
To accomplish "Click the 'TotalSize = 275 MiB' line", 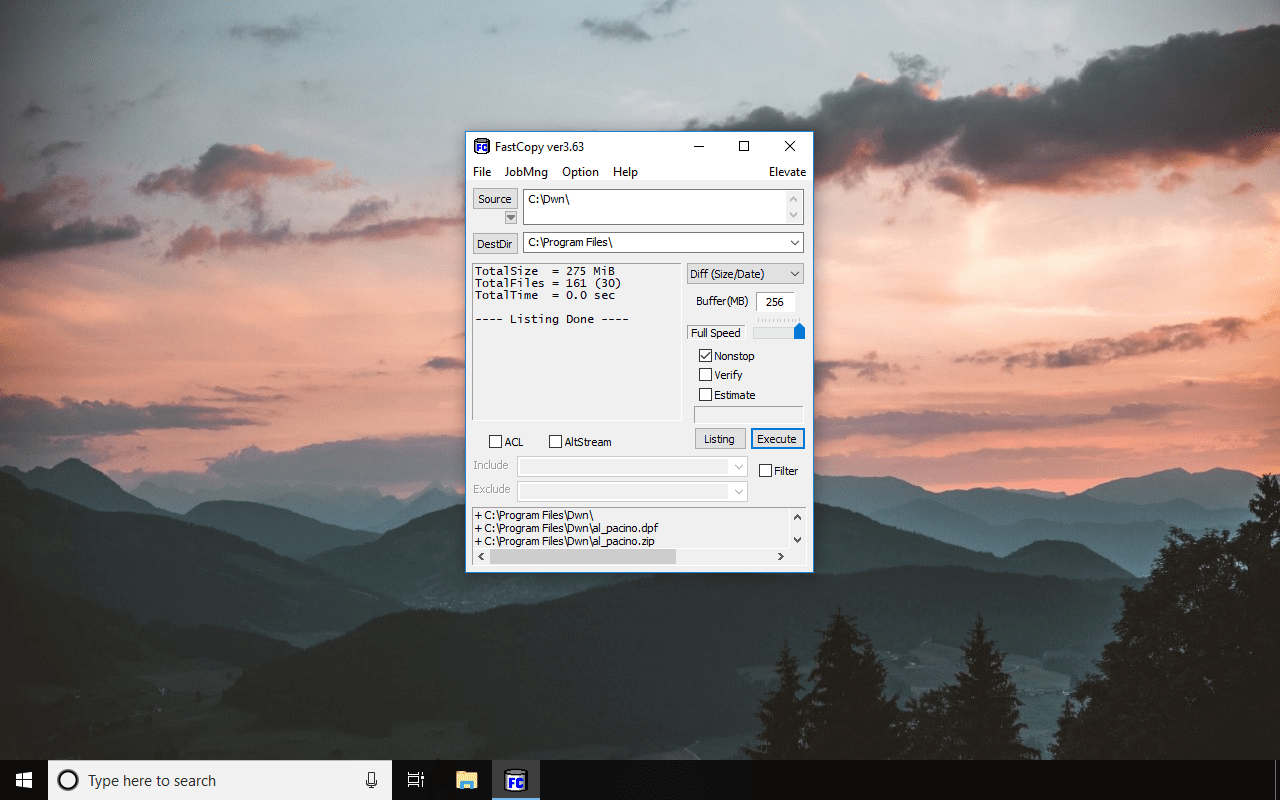I will (x=545, y=271).
